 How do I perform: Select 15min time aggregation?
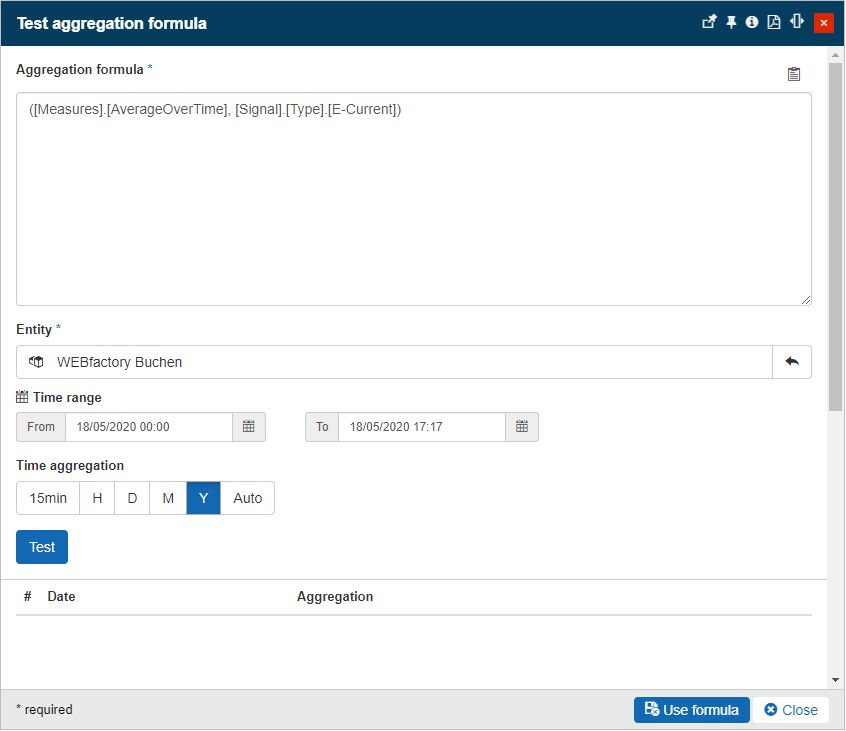point(48,498)
